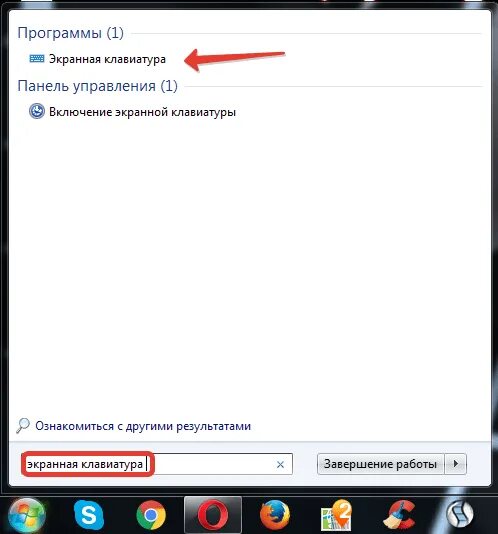This screenshot has height=534, width=498.
Task: Open Skype from the taskbar
Action: (x=89, y=515)
